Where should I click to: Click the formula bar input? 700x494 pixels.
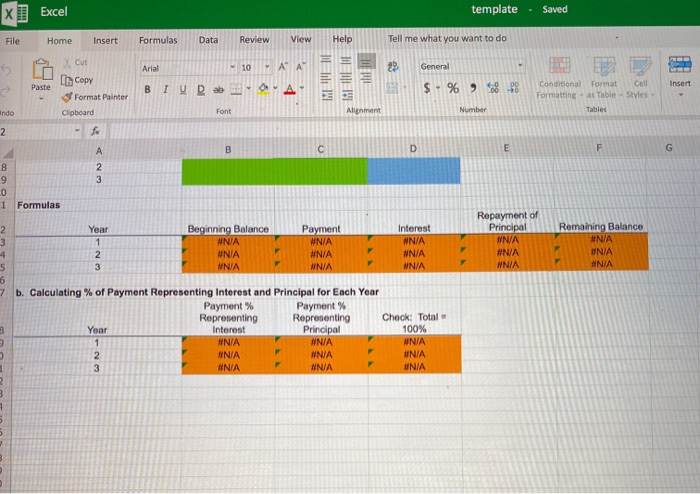click(402, 131)
